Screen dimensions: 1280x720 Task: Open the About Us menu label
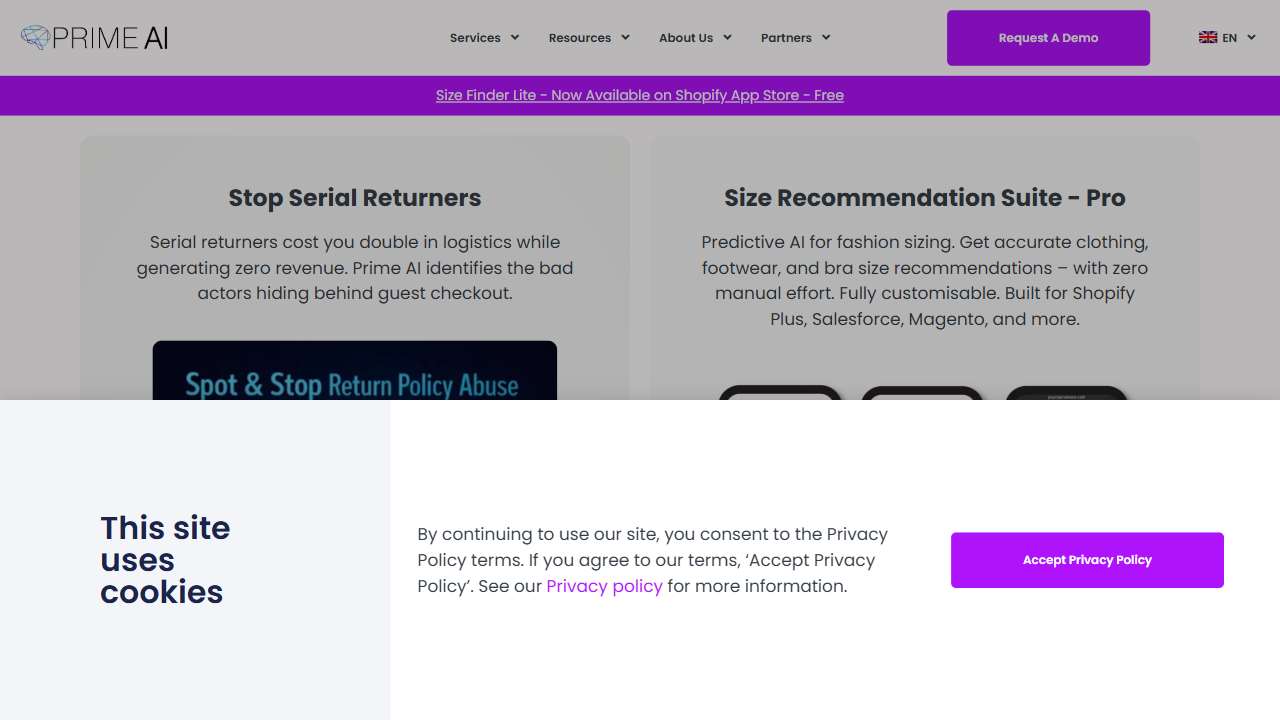click(x=686, y=38)
